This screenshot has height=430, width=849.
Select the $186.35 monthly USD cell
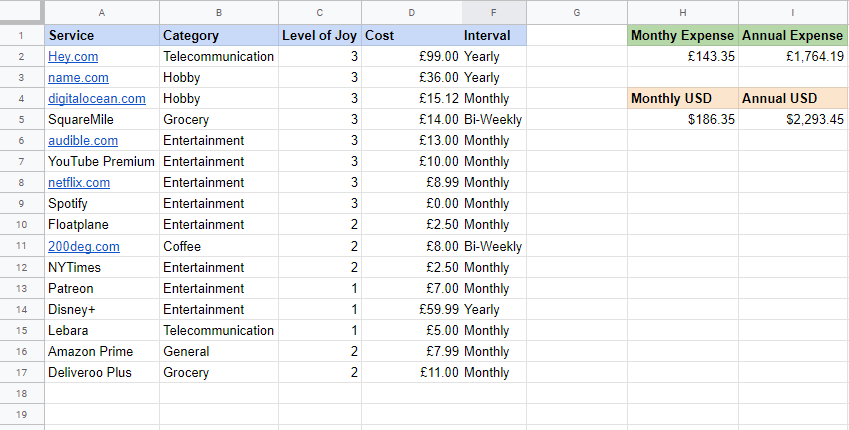pos(683,120)
